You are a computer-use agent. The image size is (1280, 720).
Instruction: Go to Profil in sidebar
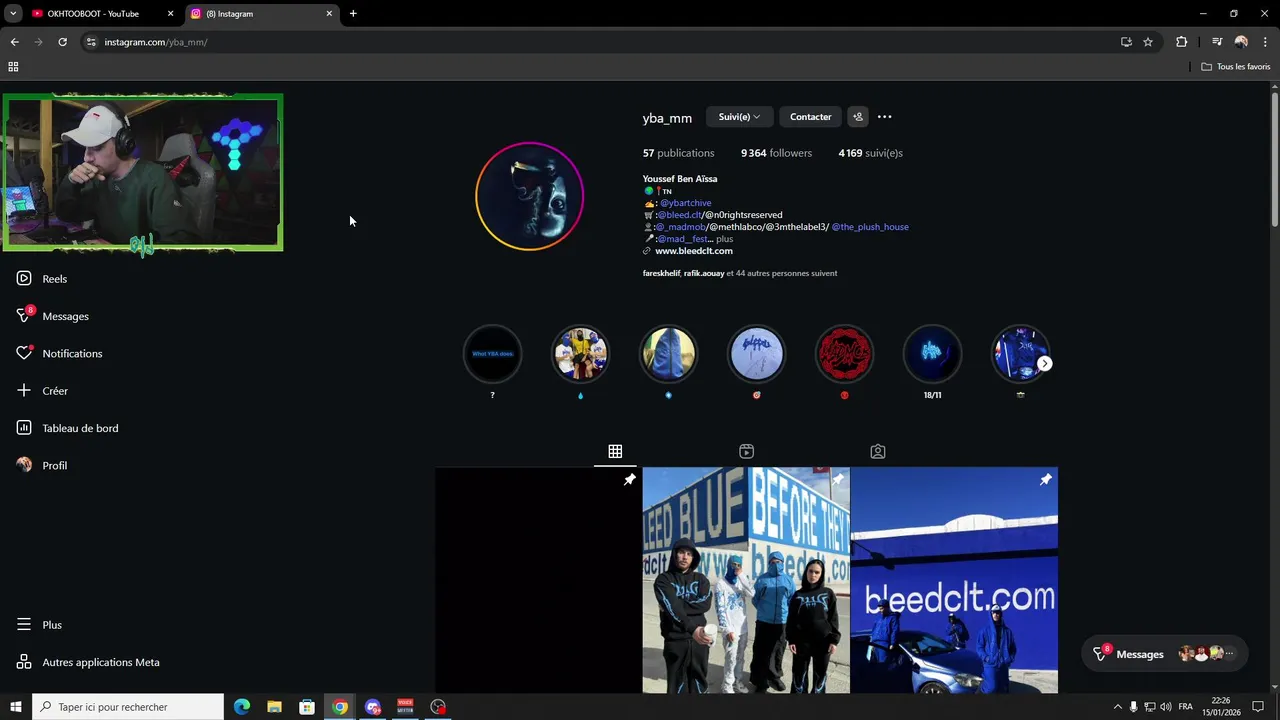[42, 466]
